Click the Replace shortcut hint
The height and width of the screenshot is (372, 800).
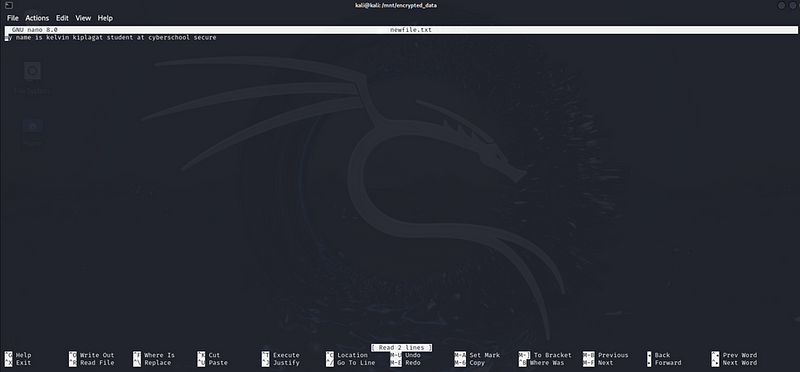click(x=157, y=363)
